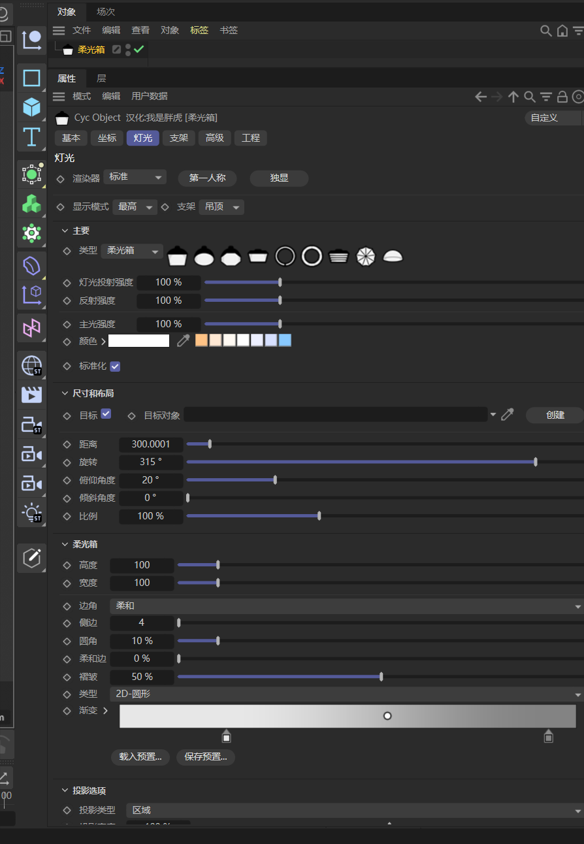
Task: Select the Text spline tool icon
Action: tap(31, 137)
